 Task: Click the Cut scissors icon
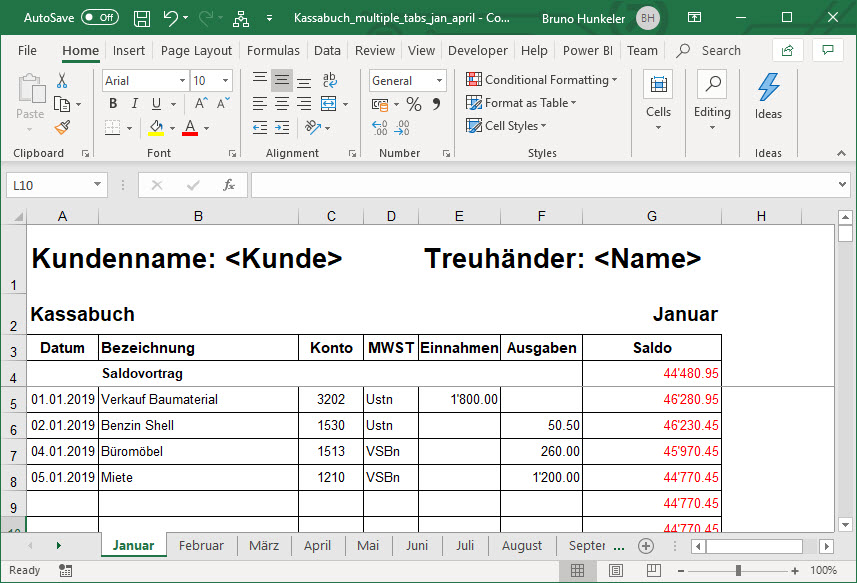pyautogui.click(x=62, y=81)
